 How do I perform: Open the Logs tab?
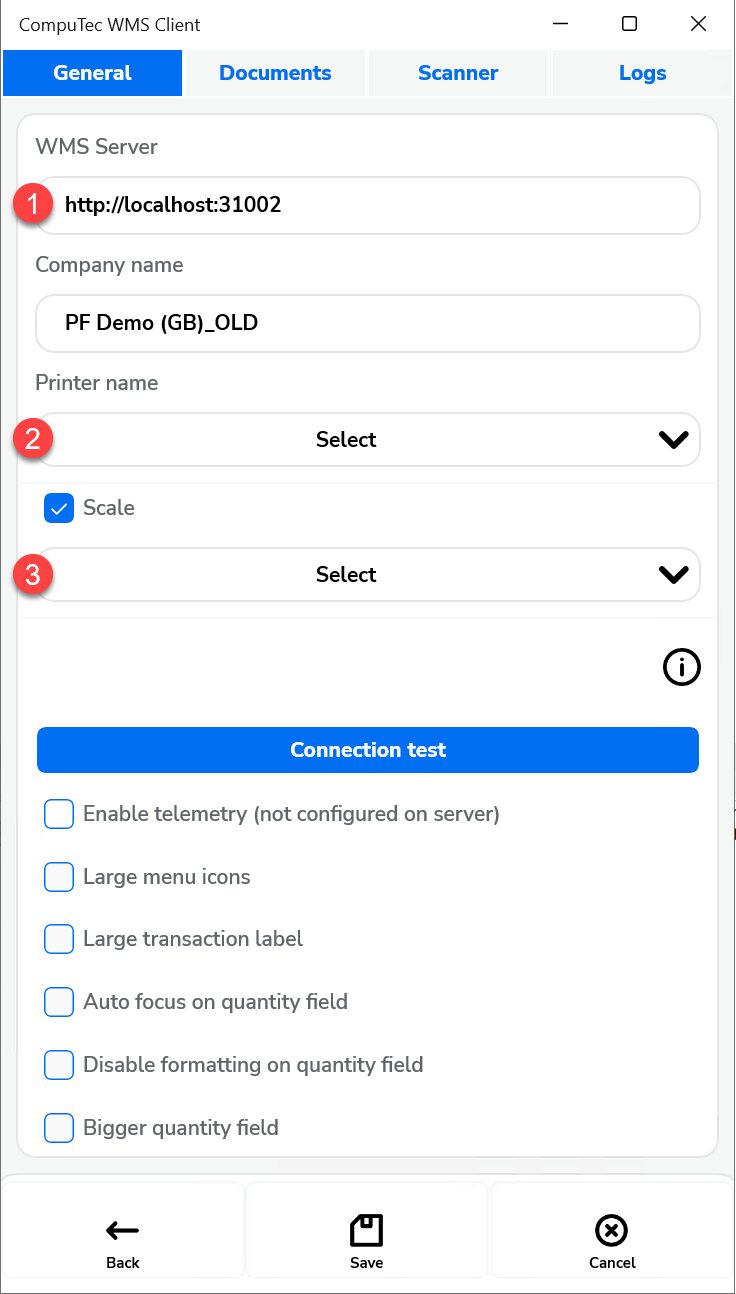[642, 72]
